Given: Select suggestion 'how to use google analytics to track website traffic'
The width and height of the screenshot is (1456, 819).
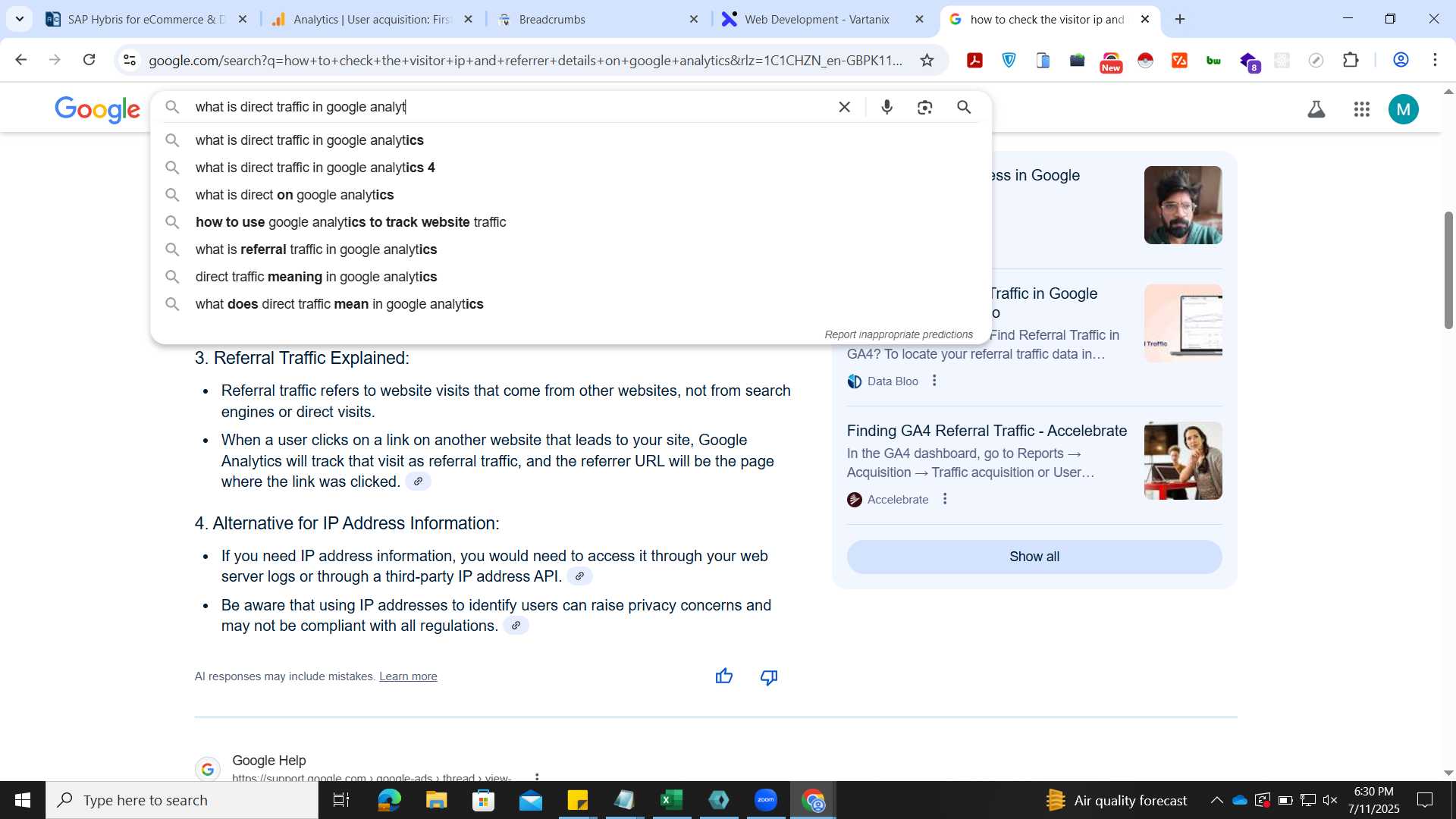Looking at the screenshot, I should 571,222.
